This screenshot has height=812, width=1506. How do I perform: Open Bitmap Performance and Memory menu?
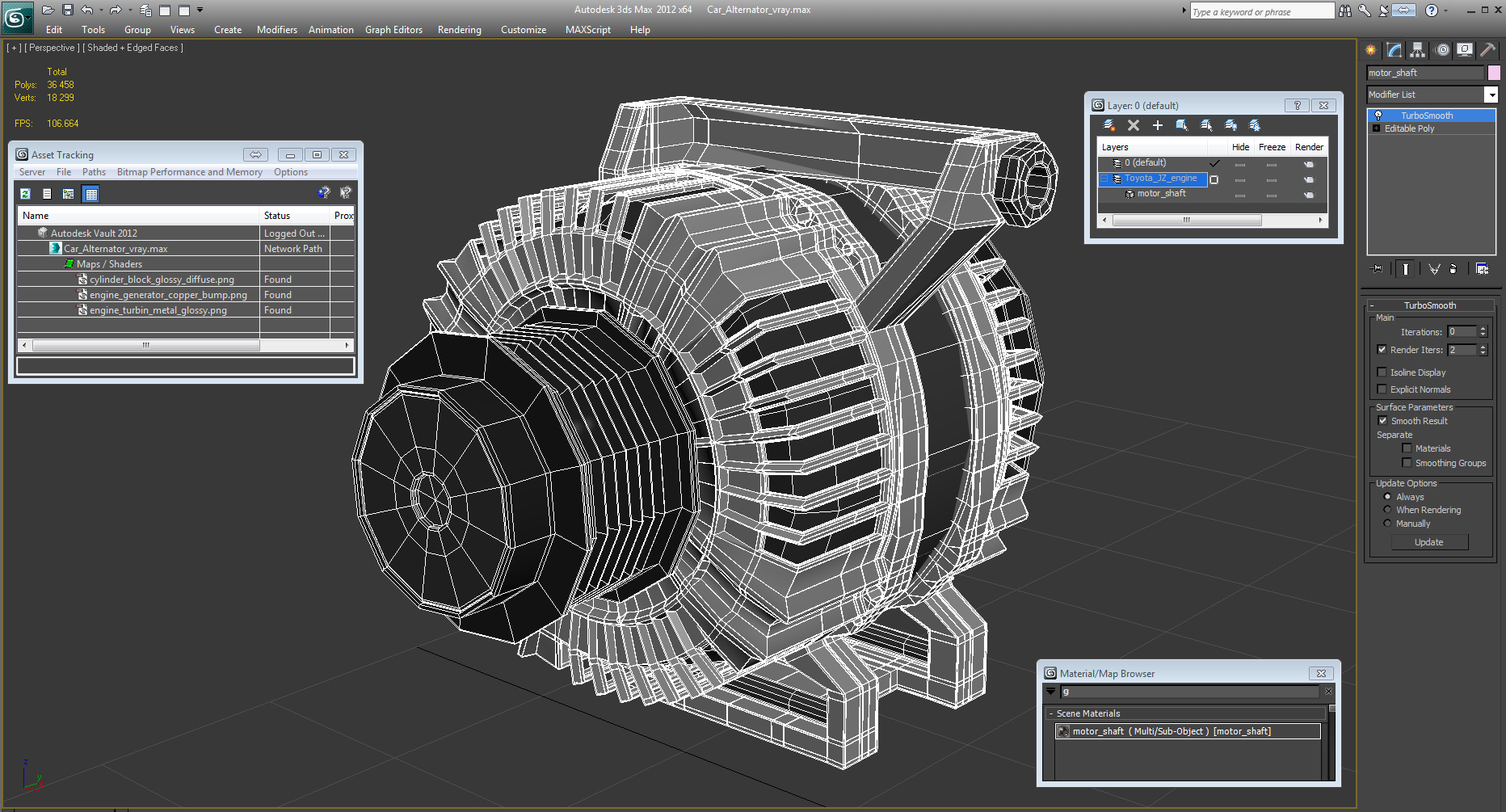190,172
